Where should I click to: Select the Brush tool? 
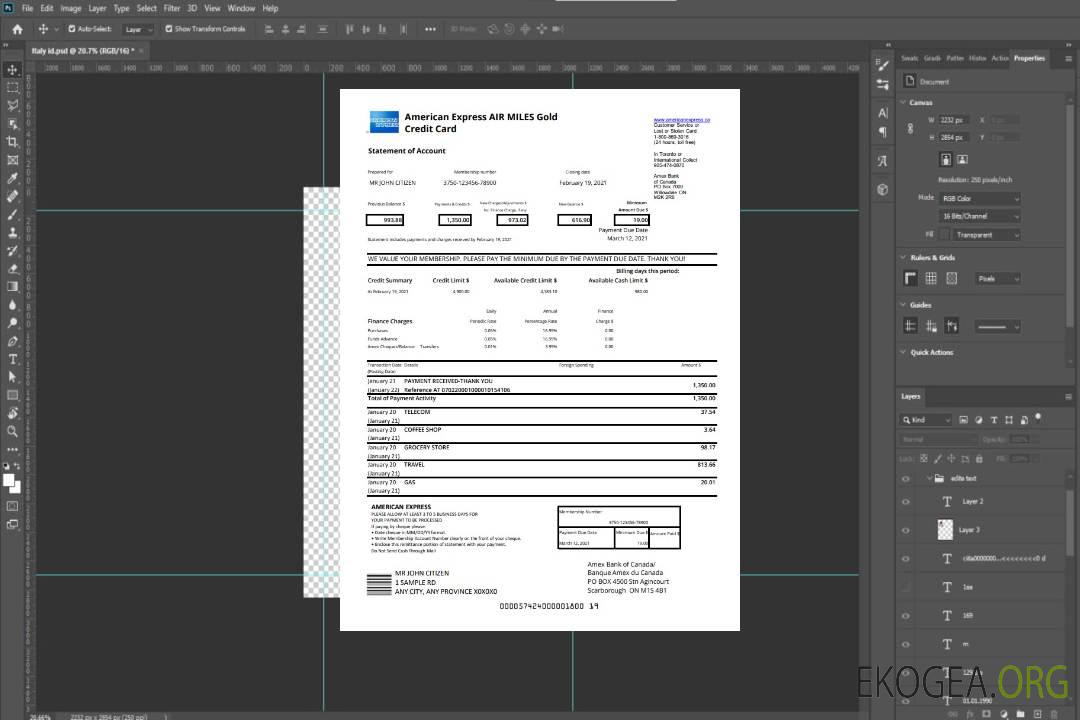(x=12, y=215)
